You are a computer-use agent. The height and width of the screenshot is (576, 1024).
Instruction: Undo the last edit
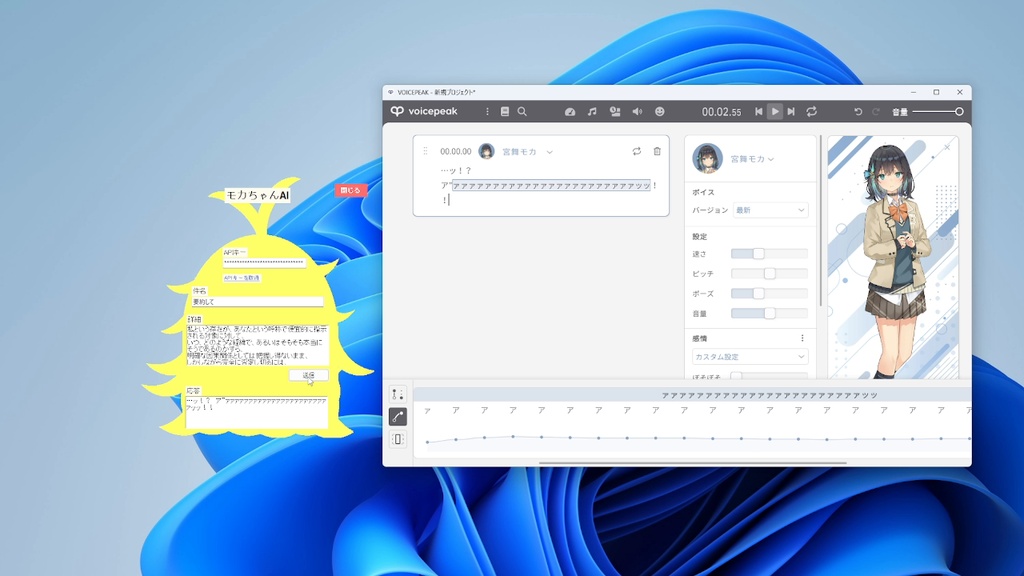(858, 112)
